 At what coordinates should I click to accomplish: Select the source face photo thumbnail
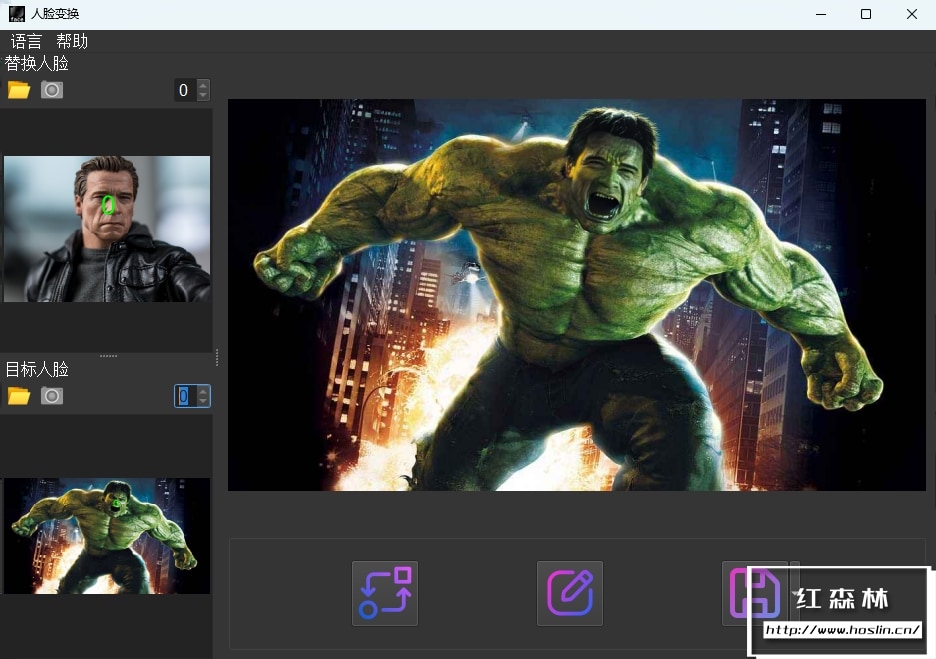[x=107, y=229]
